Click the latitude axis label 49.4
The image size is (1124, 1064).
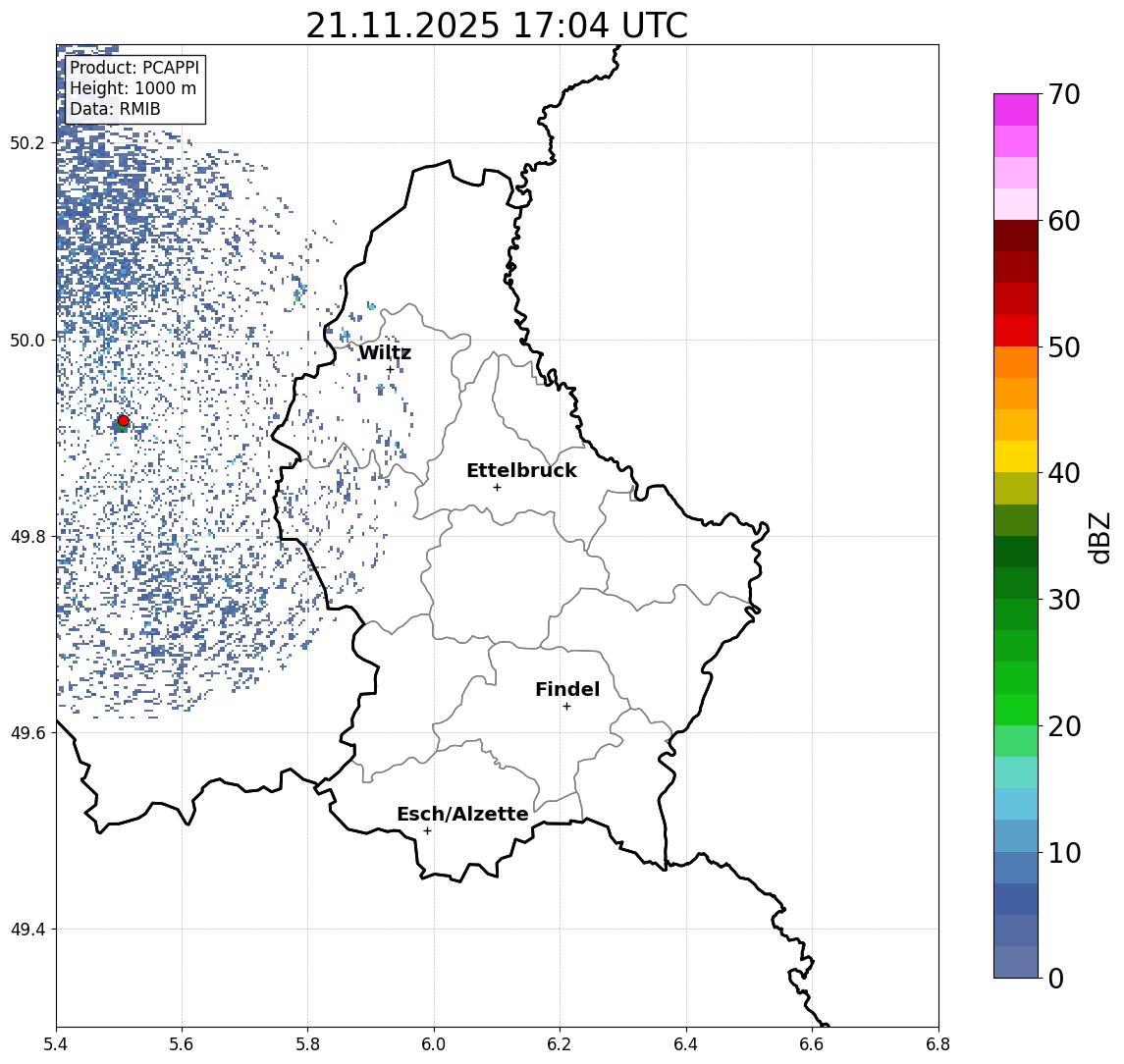[x=27, y=930]
